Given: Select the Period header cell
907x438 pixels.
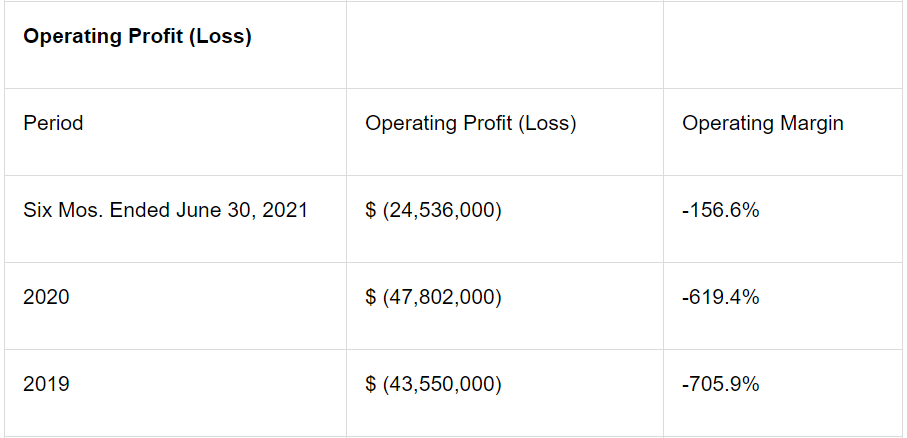Looking at the screenshot, I should coord(53,124).
